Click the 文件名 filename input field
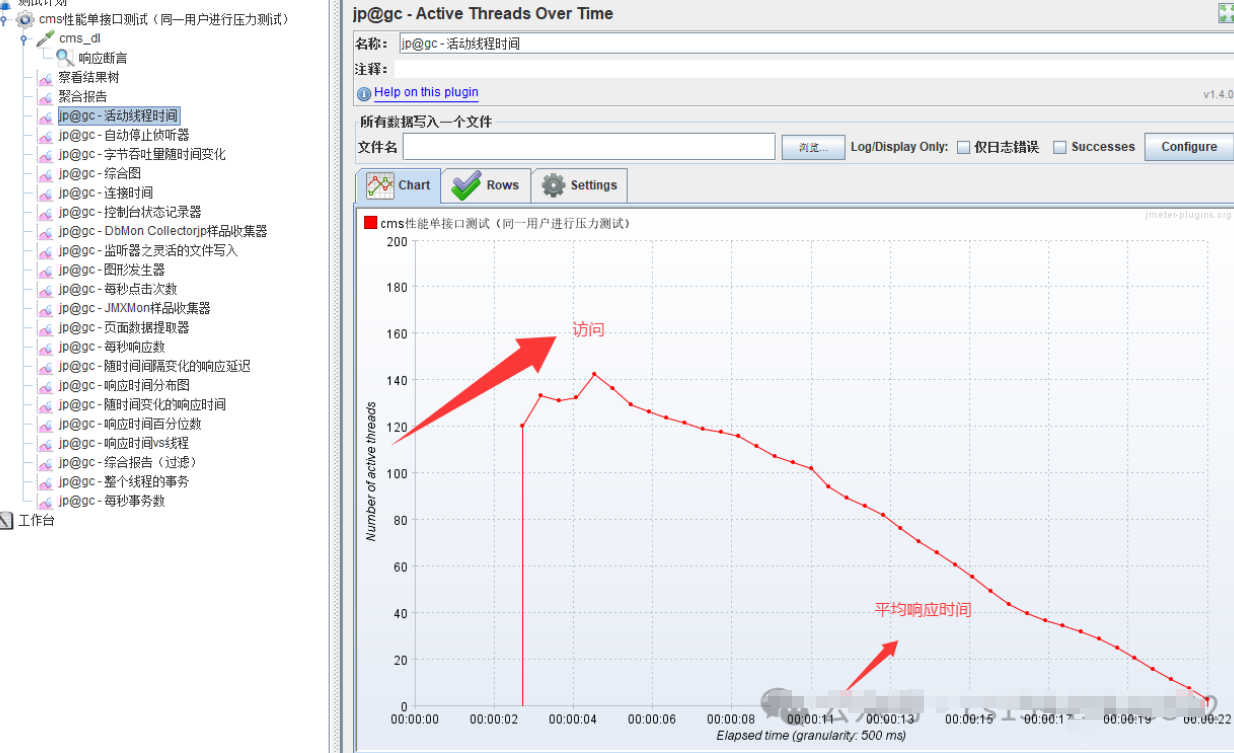This screenshot has height=753, width=1234. pos(589,147)
